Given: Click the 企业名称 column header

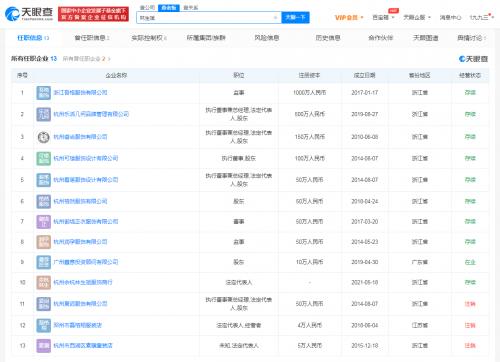Looking at the screenshot, I should [x=116, y=76].
